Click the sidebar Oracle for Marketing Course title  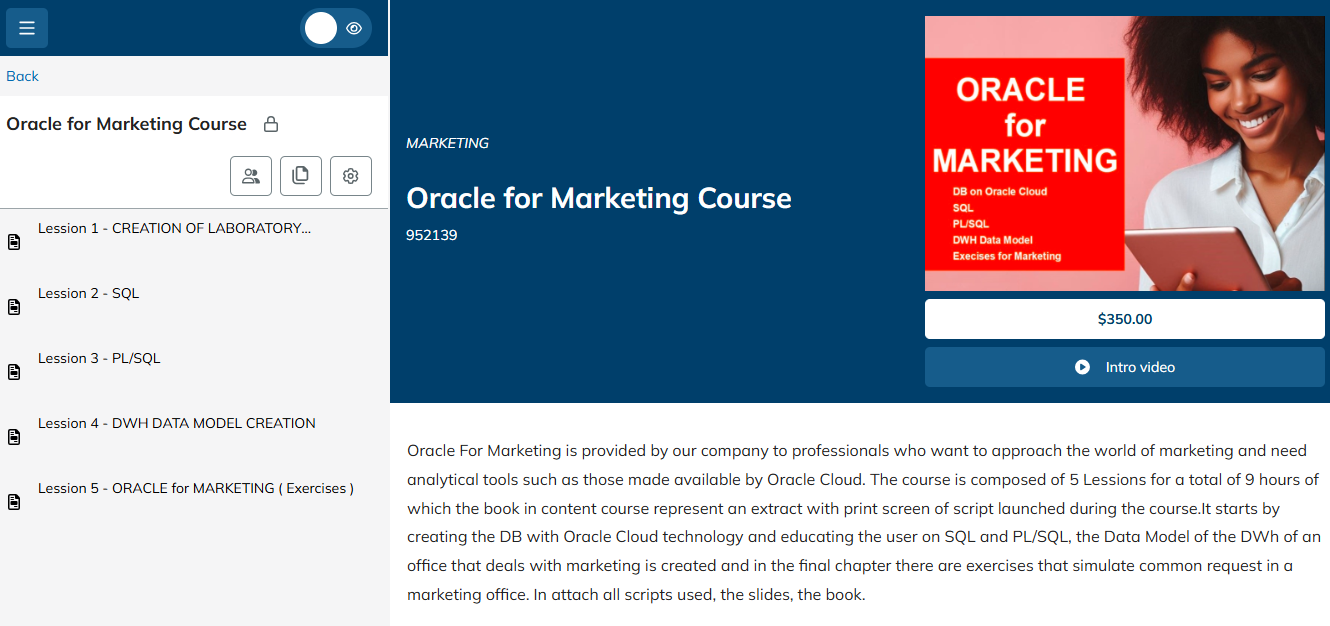coord(127,124)
